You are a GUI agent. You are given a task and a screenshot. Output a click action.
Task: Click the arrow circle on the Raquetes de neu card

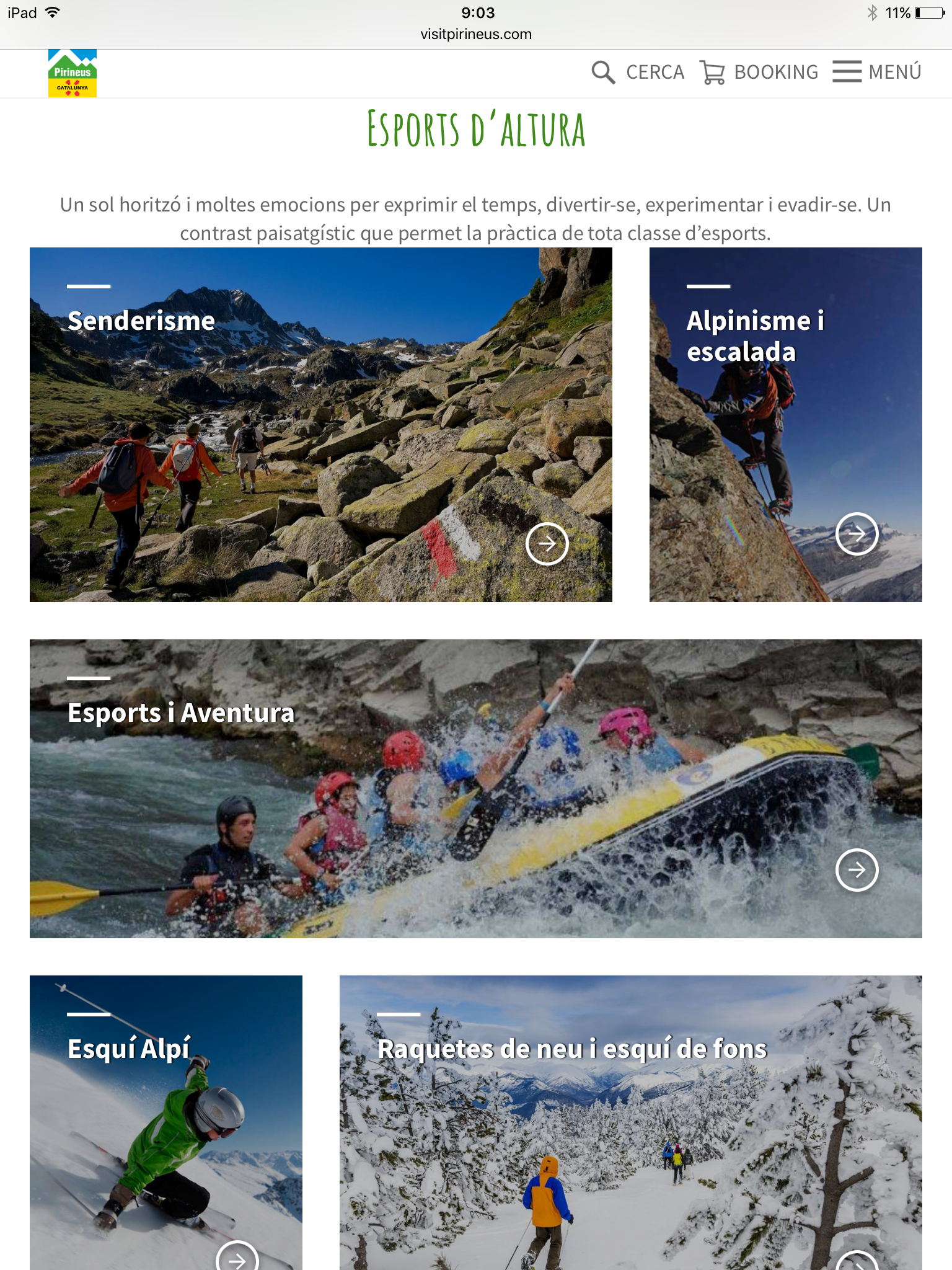click(x=857, y=1261)
